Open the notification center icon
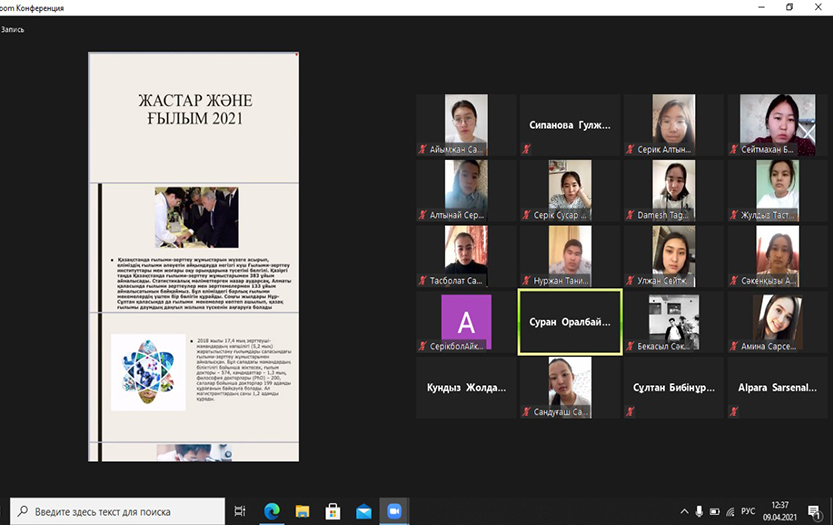 click(x=817, y=511)
